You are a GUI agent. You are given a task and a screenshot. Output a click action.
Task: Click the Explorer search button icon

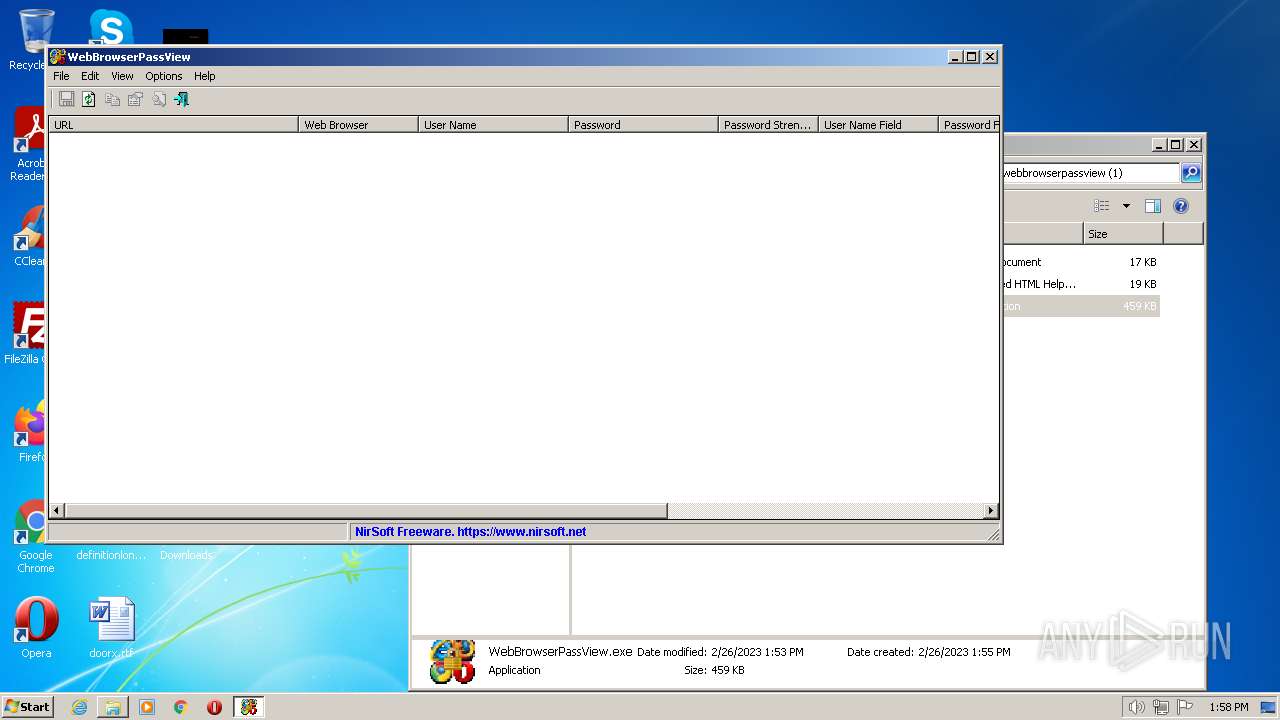1191,173
